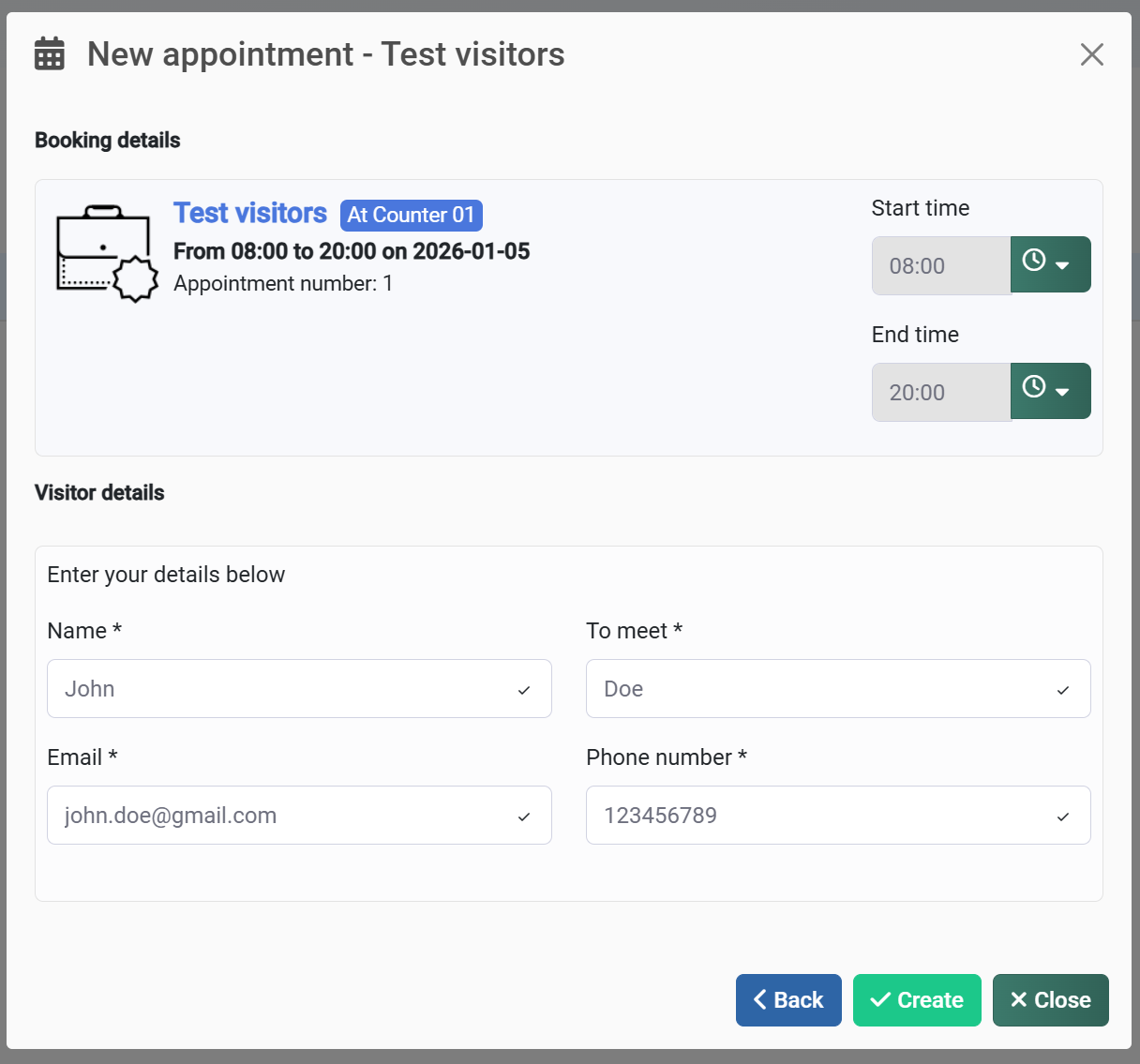Focus the Email input field
Screen dimensions: 1140x1064
(281, 816)
